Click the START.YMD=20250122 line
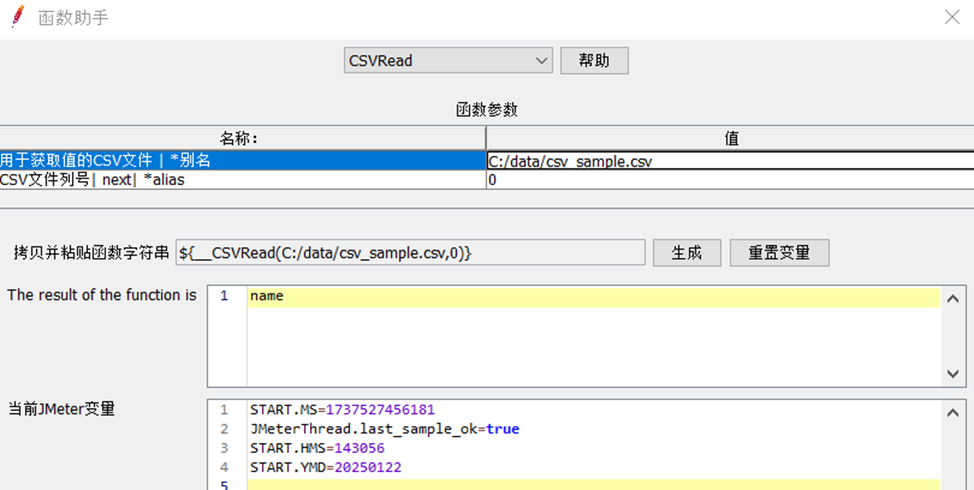 coord(326,468)
